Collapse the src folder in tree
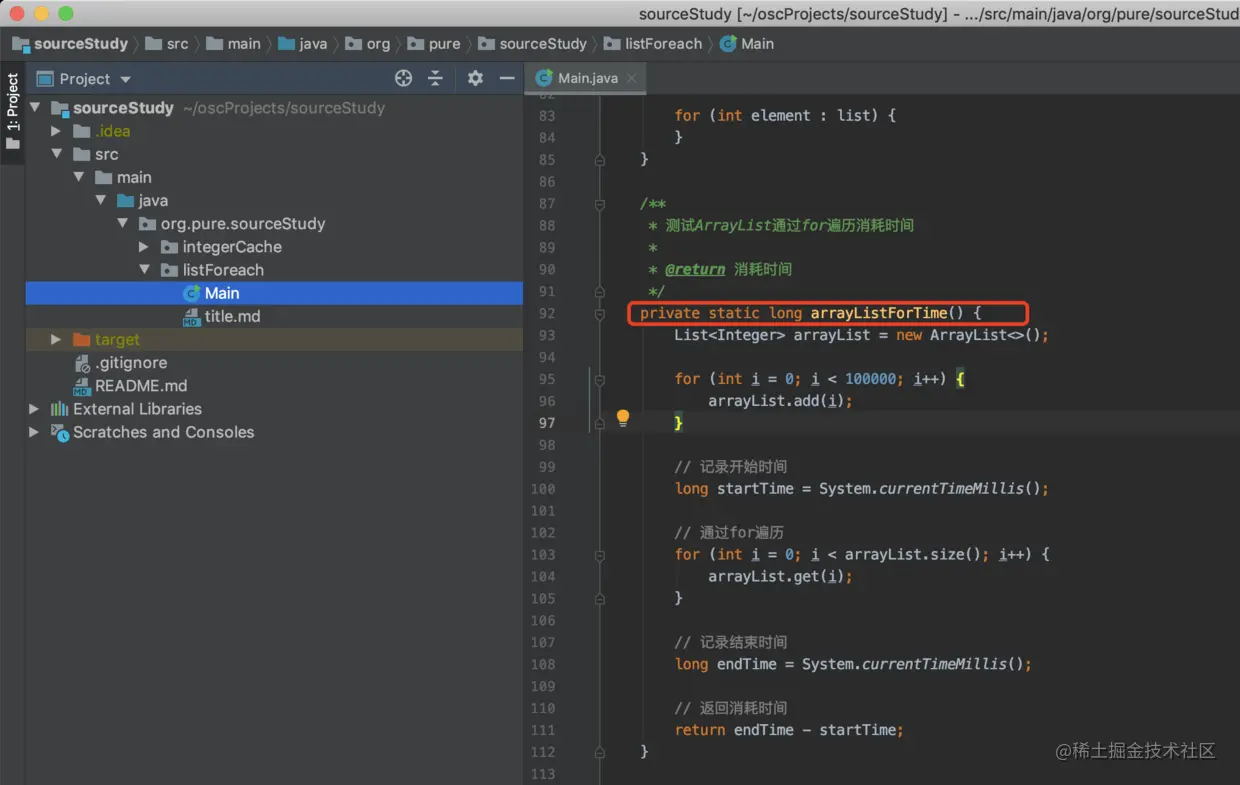The image size is (1240, 785). click(57, 154)
